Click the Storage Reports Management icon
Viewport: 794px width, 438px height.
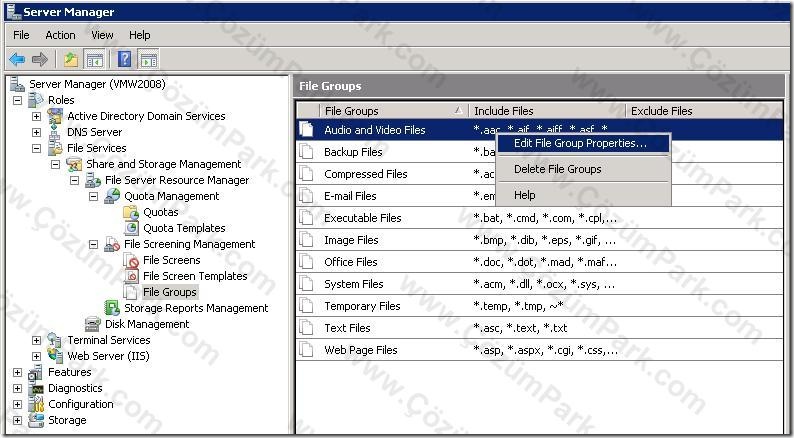coord(112,308)
